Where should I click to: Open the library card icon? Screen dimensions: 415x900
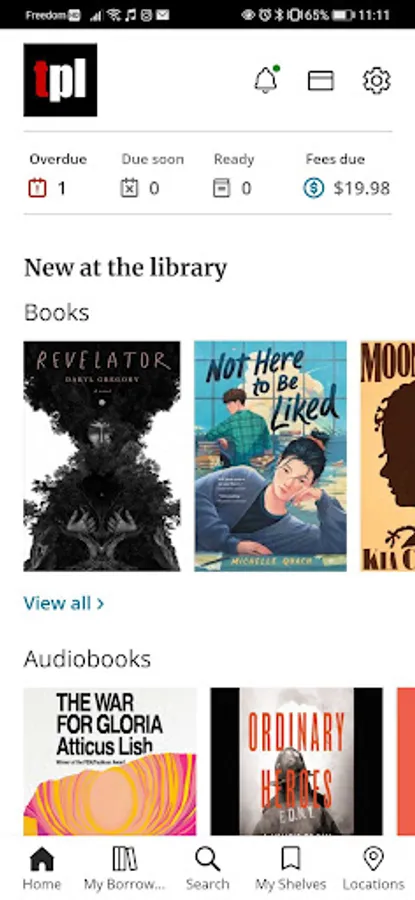321,80
